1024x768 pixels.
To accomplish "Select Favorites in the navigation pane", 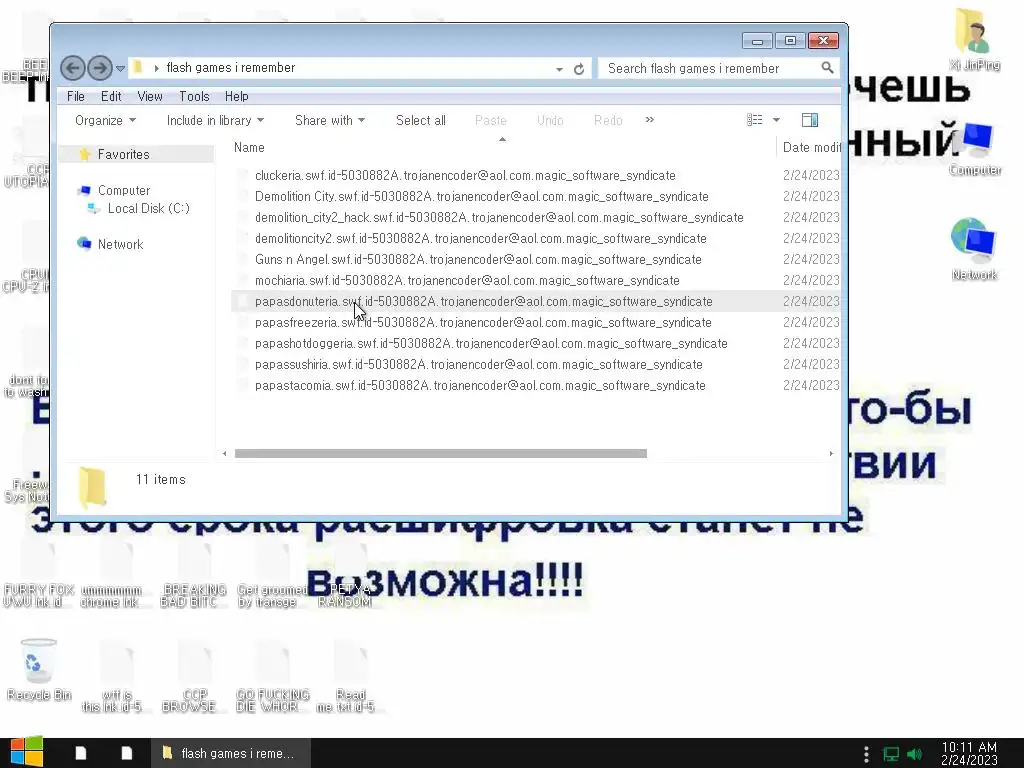I will [123, 154].
